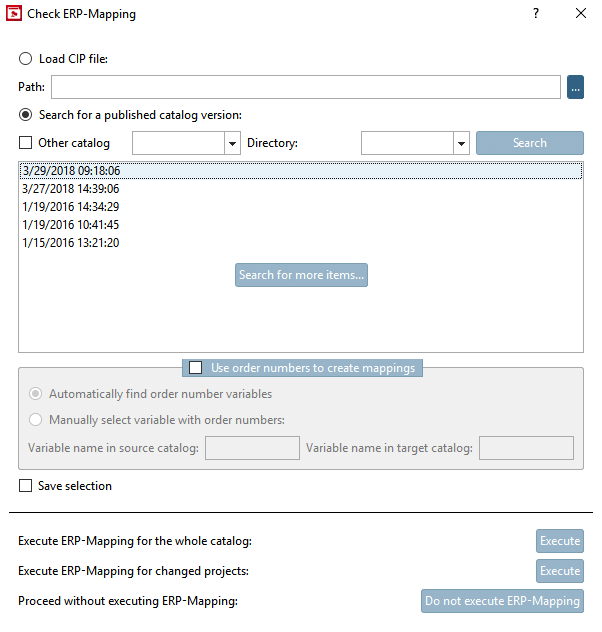Close the Check ERP-Mapping dialog

581,14
